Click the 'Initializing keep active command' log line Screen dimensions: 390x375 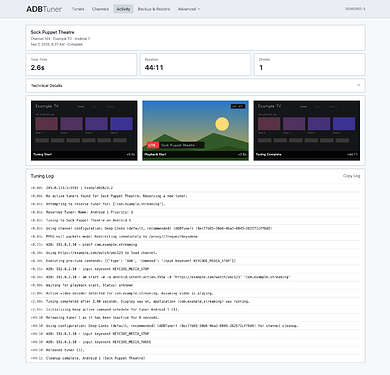(x=195, y=309)
